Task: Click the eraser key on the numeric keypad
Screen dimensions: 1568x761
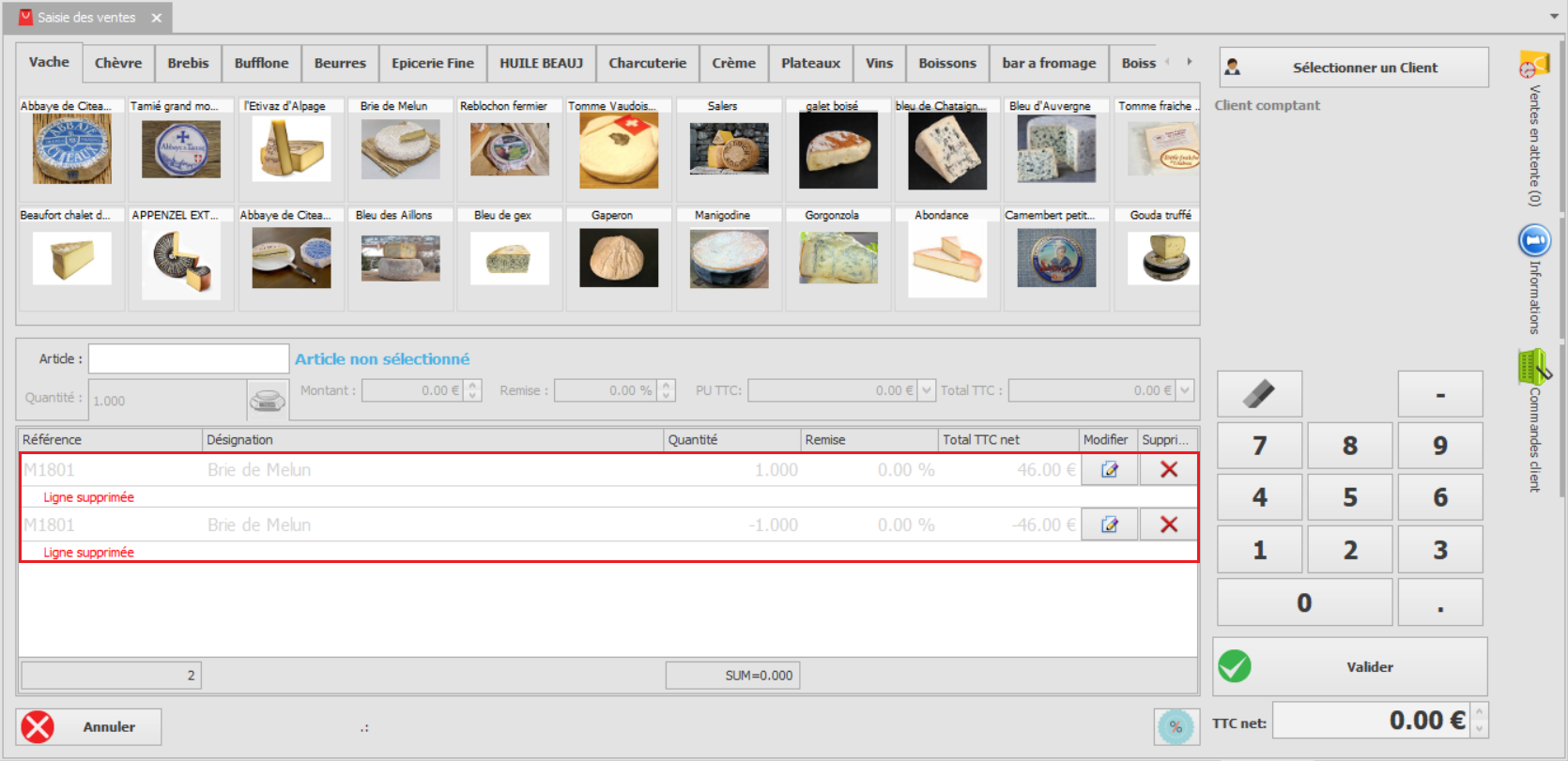Action: [1259, 393]
